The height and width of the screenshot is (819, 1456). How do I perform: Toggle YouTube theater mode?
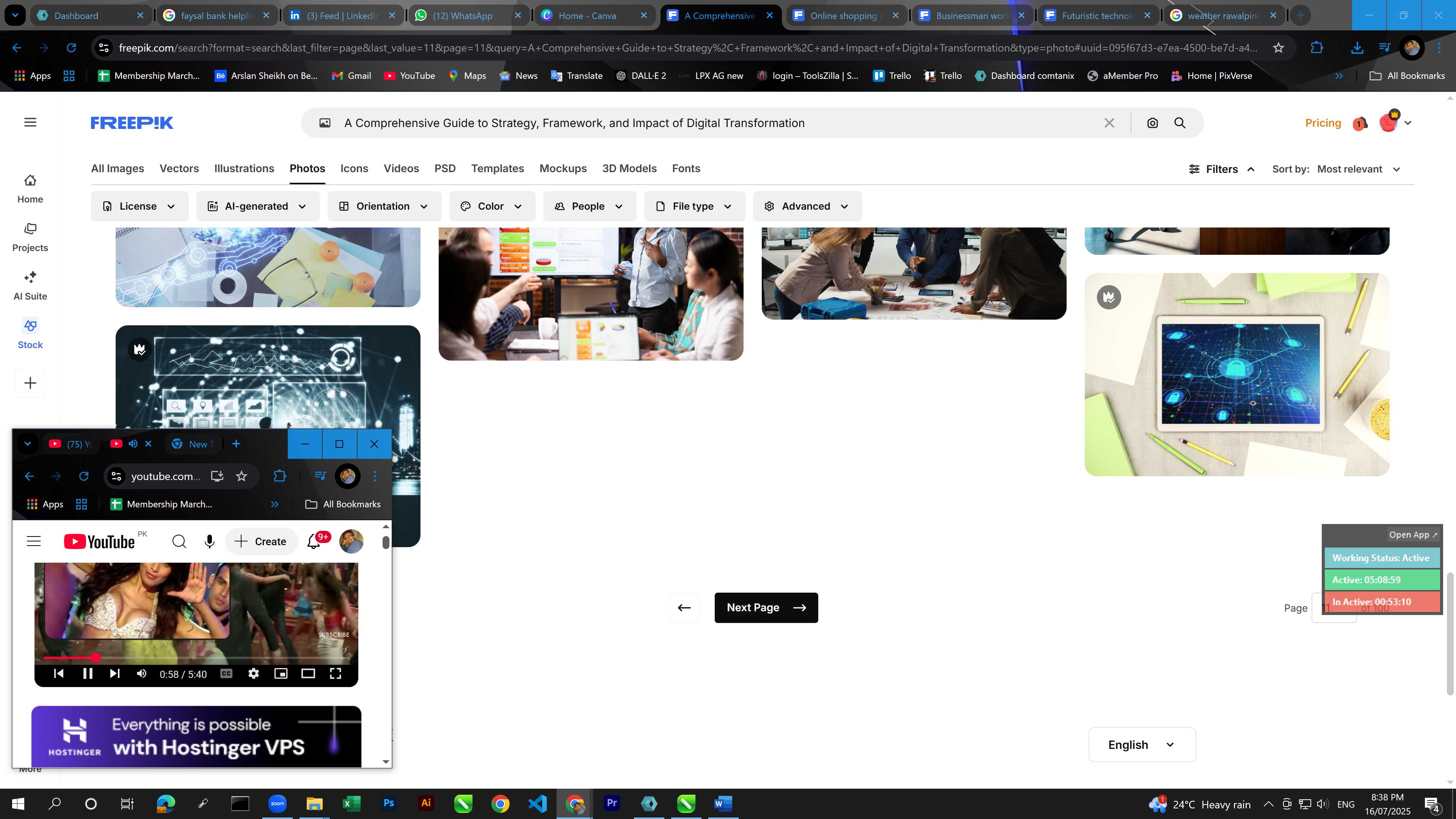point(308,673)
